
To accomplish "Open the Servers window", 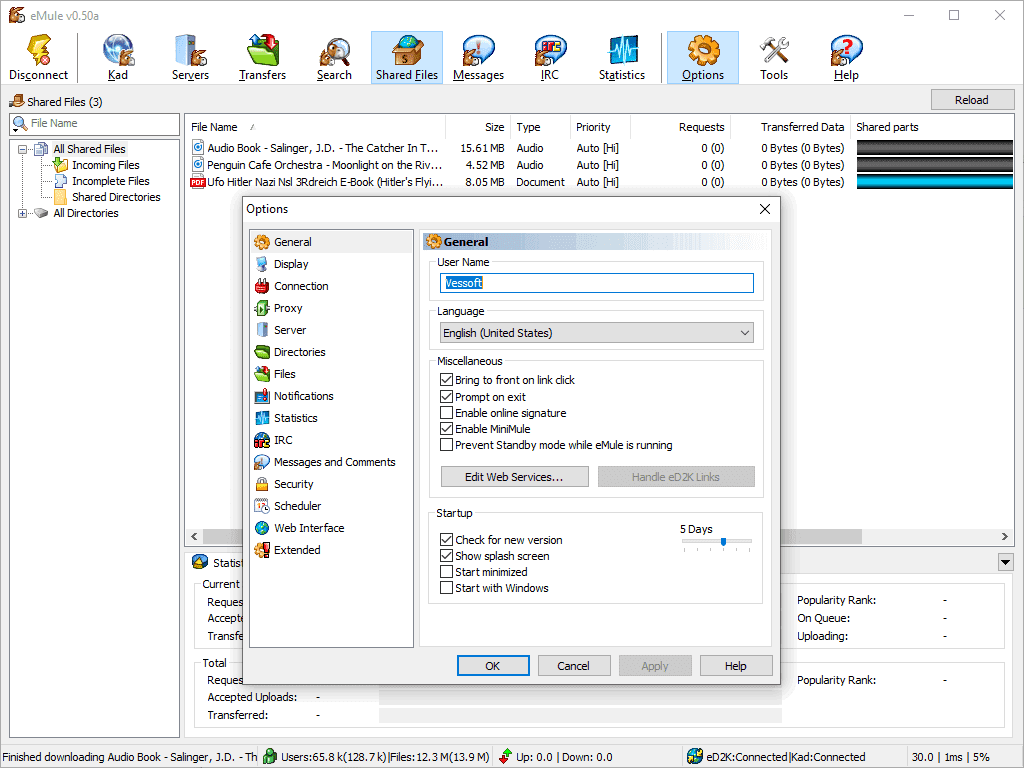I will 191,57.
